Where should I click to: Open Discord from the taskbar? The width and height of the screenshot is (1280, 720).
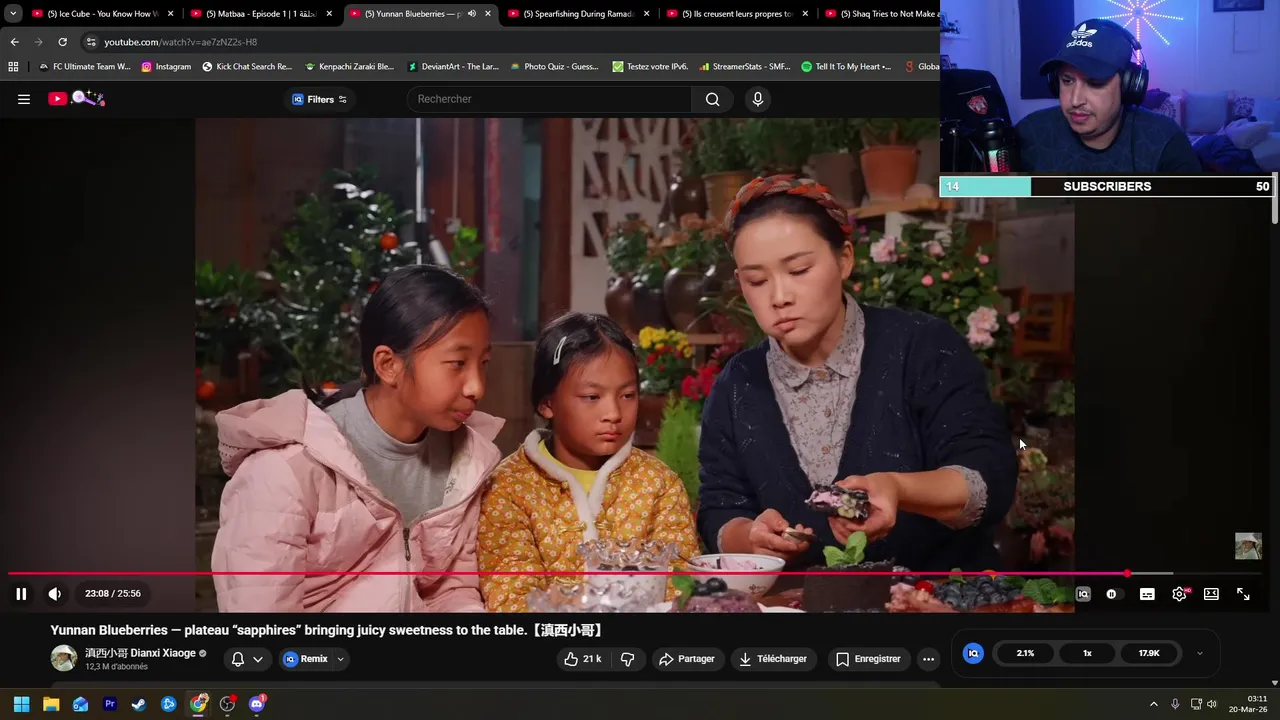tap(257, 704)
